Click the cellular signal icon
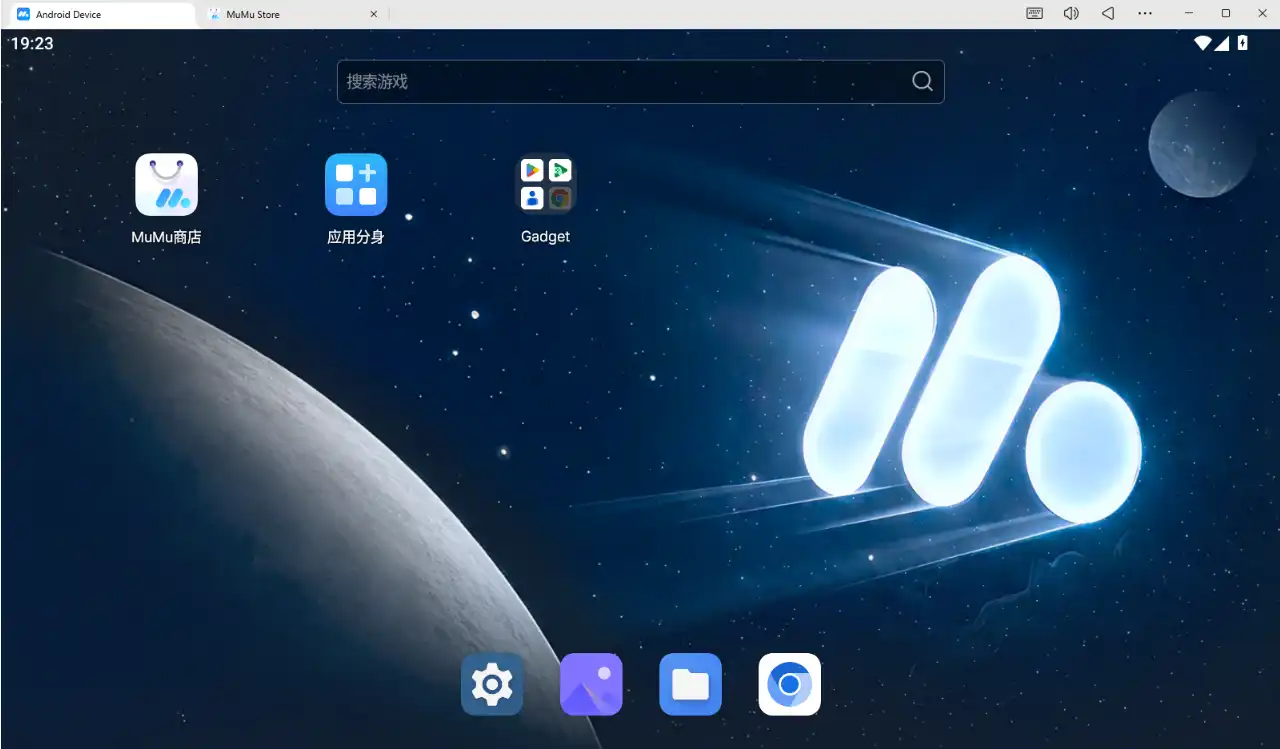Screen dimensions: 1280x749 tap(1222, 43)
